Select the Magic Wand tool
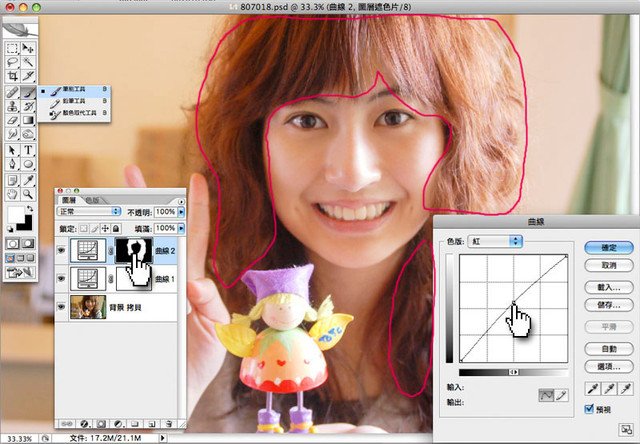This screenshot has width=640, height=444. click(28, 62)
